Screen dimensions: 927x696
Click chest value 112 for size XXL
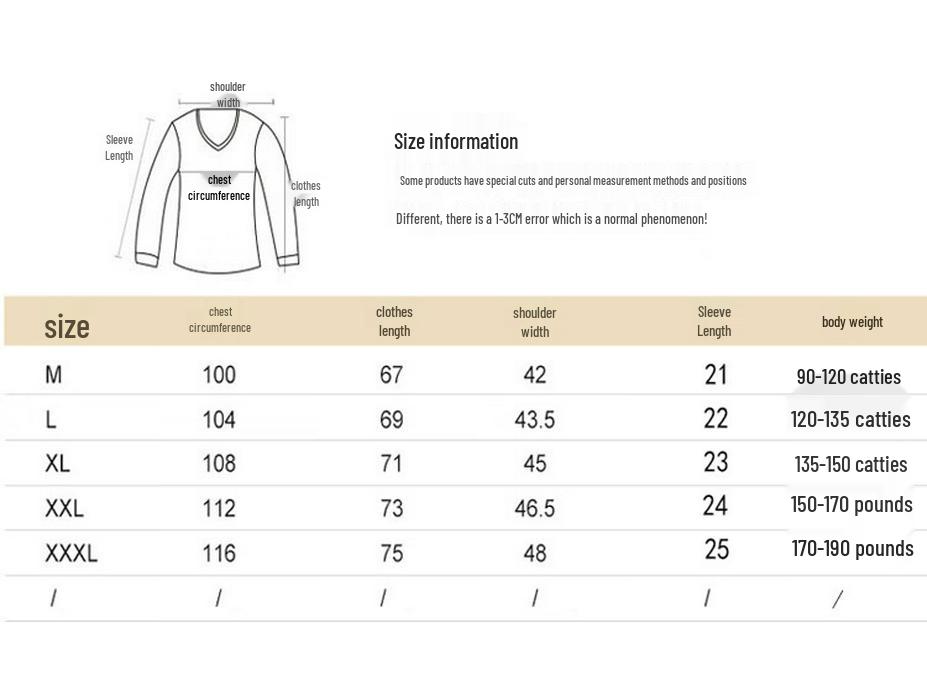click(219, 508)
